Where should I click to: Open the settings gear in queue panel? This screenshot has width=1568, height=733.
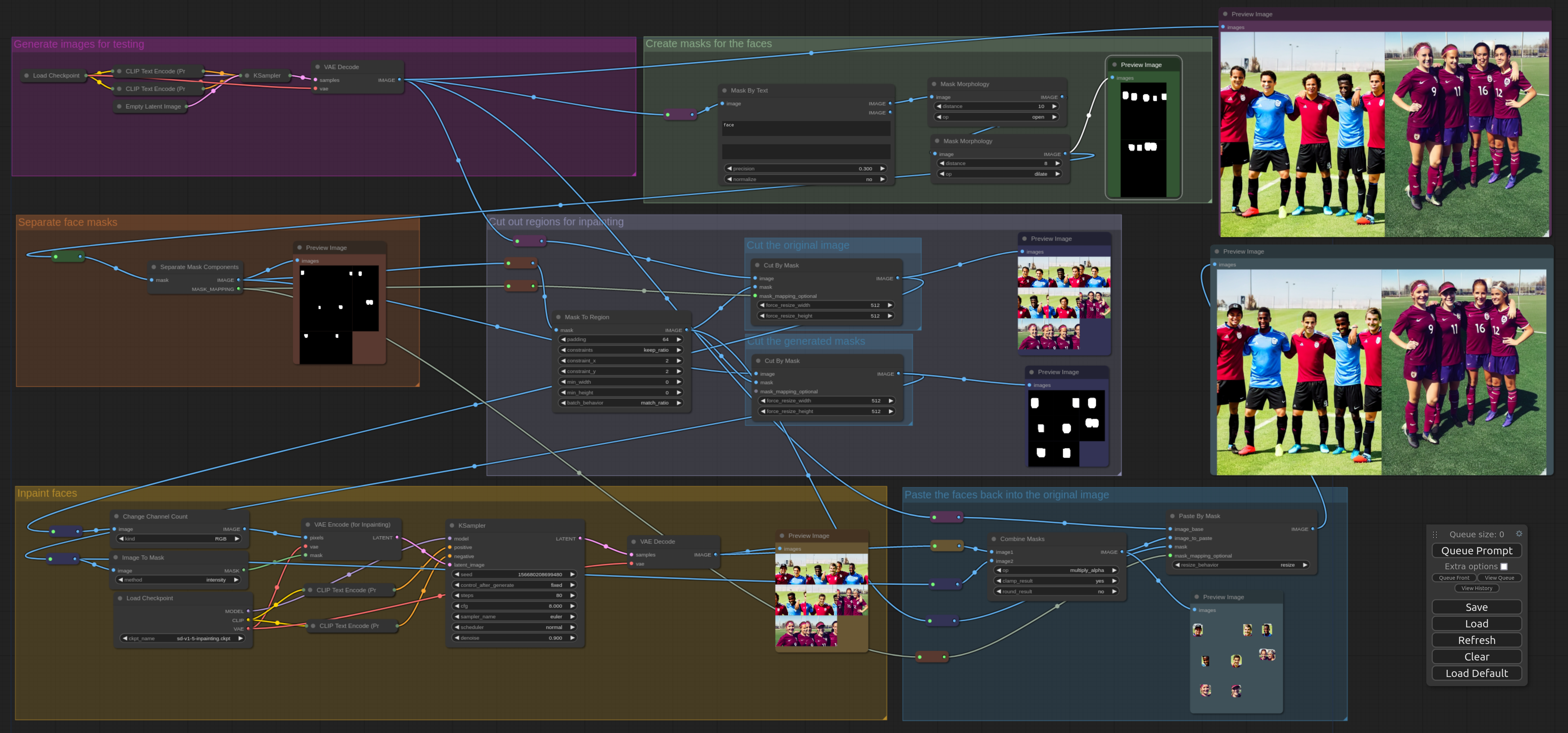tap(1519, 534)
